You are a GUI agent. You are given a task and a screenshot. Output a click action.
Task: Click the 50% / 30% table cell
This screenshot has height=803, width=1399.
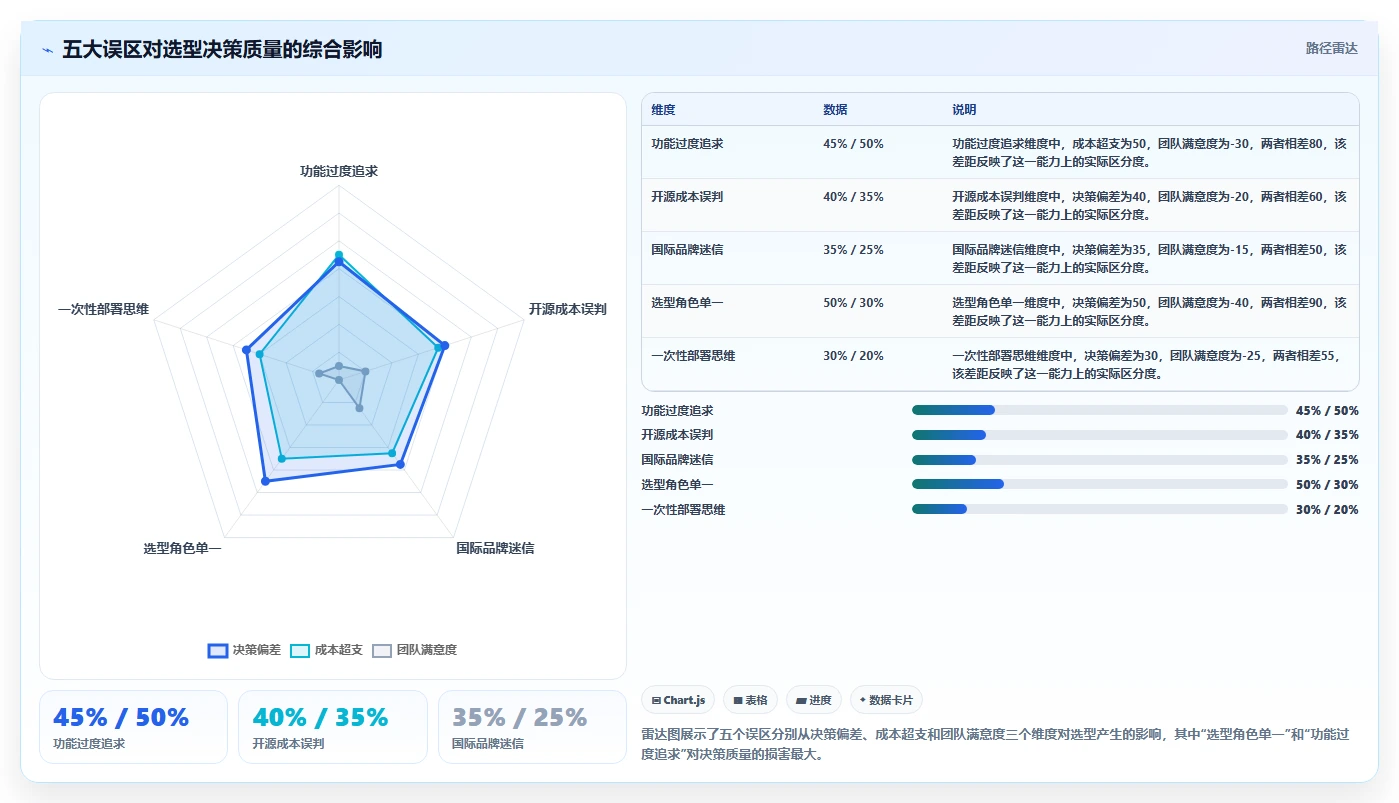click(853, 303)
